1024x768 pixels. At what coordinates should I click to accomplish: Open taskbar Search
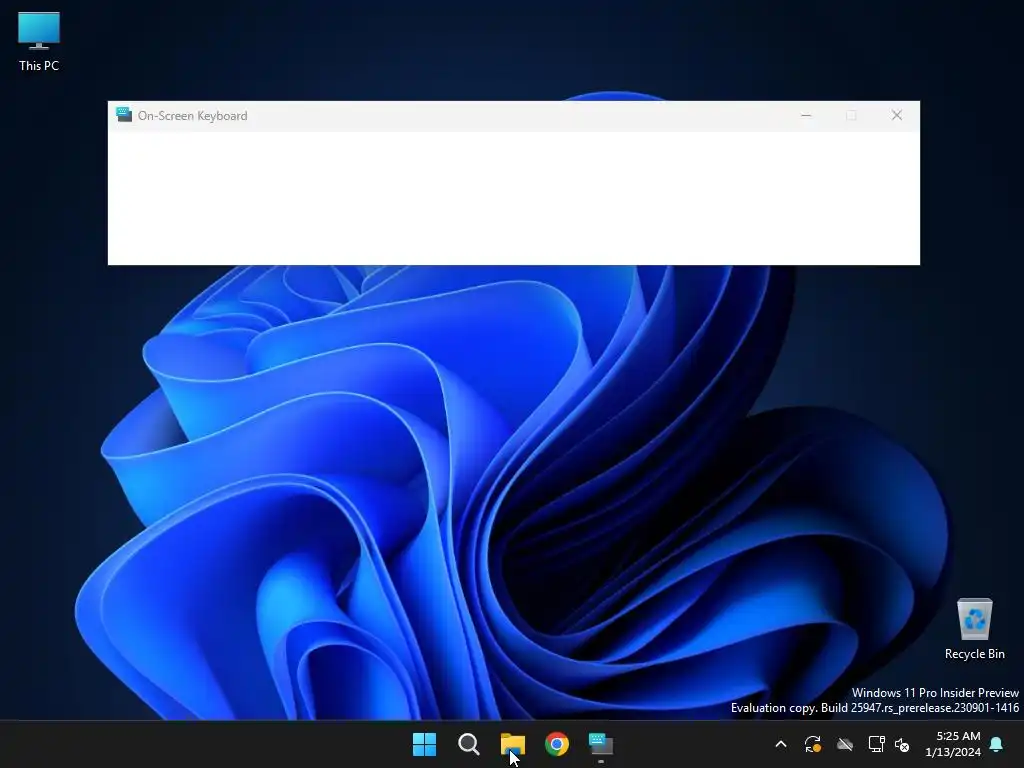(469, 744)
